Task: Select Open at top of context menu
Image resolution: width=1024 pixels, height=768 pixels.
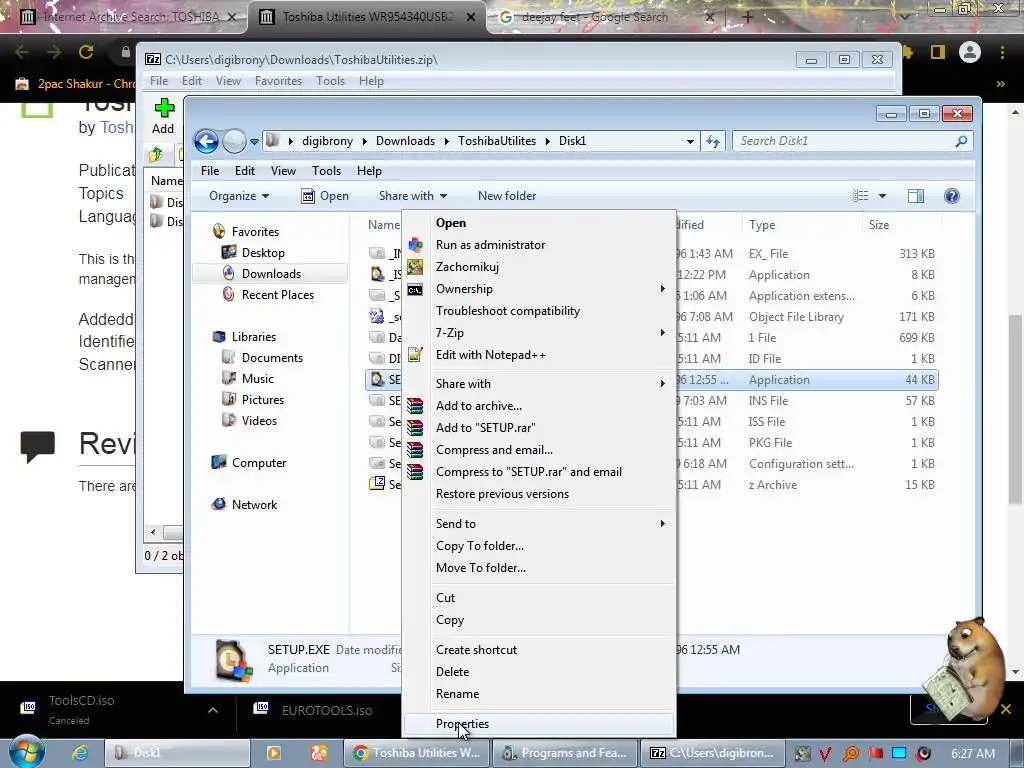Action: point(539,223)
